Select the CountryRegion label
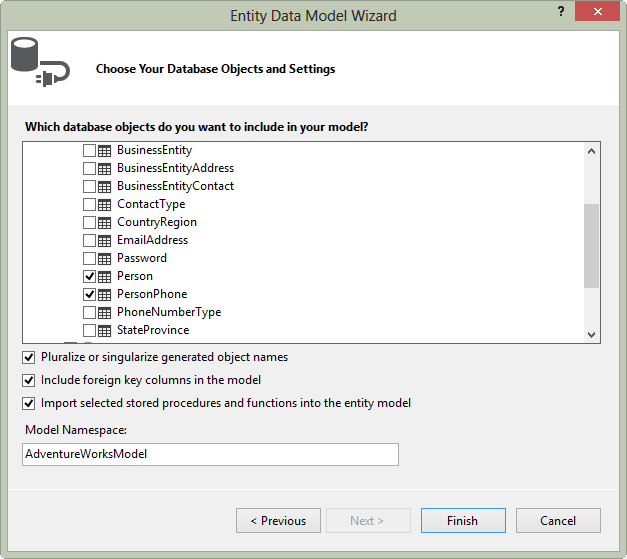Viewport: 627px width, 559px height. 157,222
